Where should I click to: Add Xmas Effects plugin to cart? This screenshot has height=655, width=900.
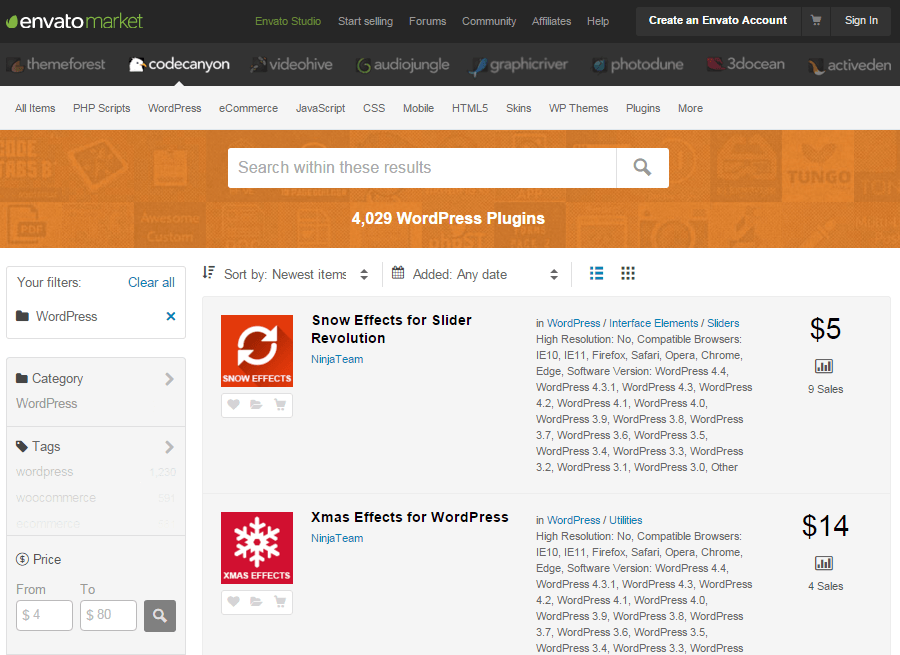pyautogui.click(x=280, y=602)
